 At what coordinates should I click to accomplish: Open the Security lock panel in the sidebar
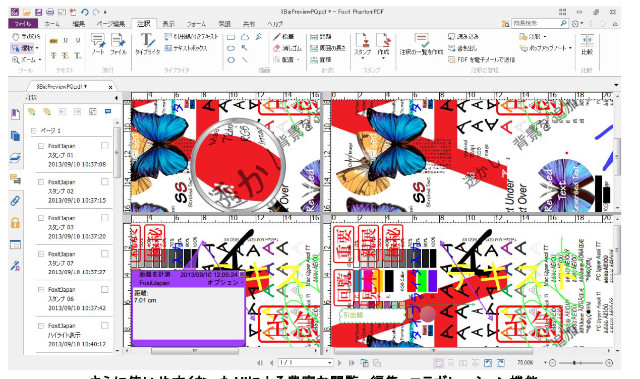tap(15, 223)
